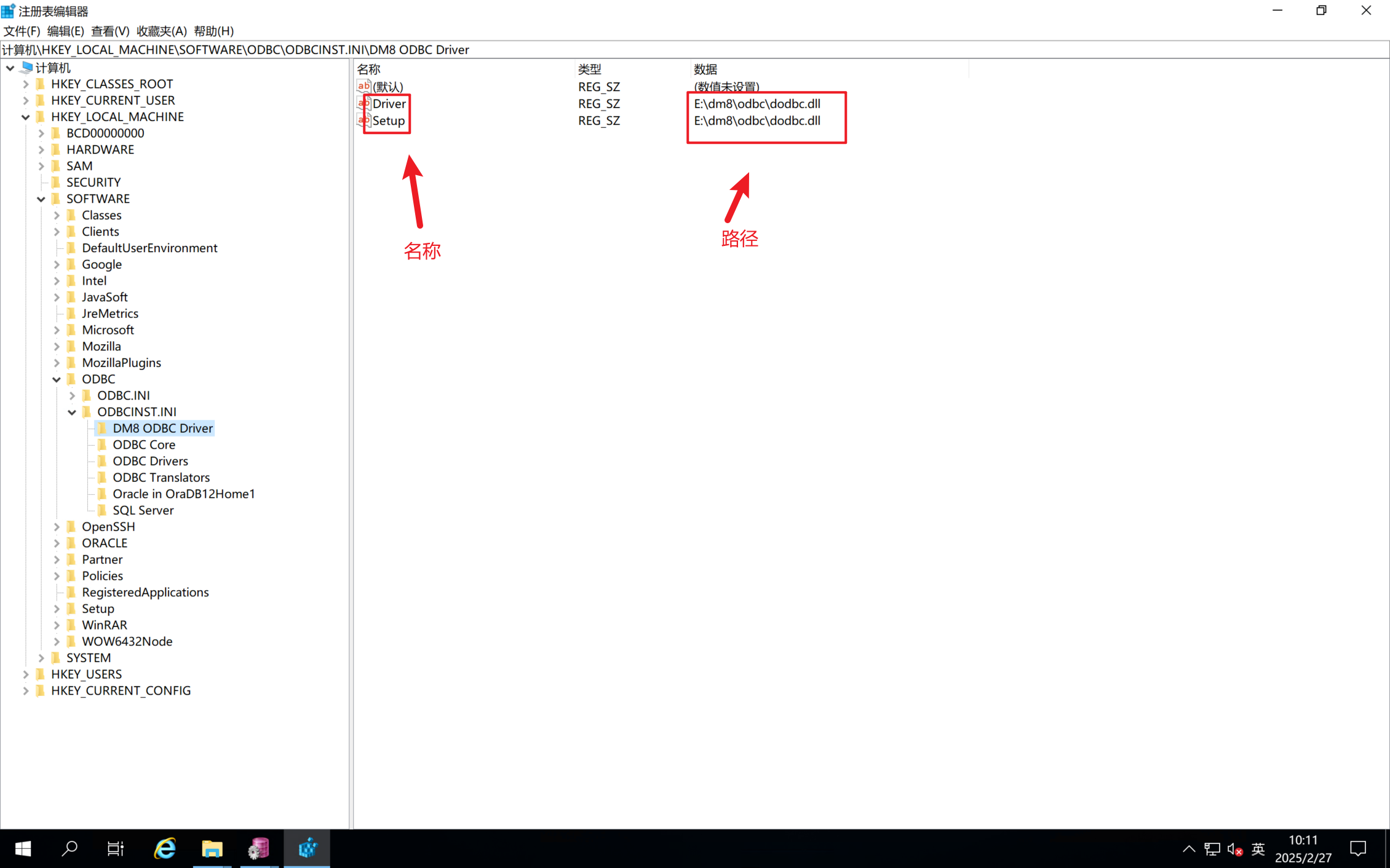Open Task View on taskbar
Viewport: 1390px width, 868px height.
pyautogui.click(x=116, y=849)
